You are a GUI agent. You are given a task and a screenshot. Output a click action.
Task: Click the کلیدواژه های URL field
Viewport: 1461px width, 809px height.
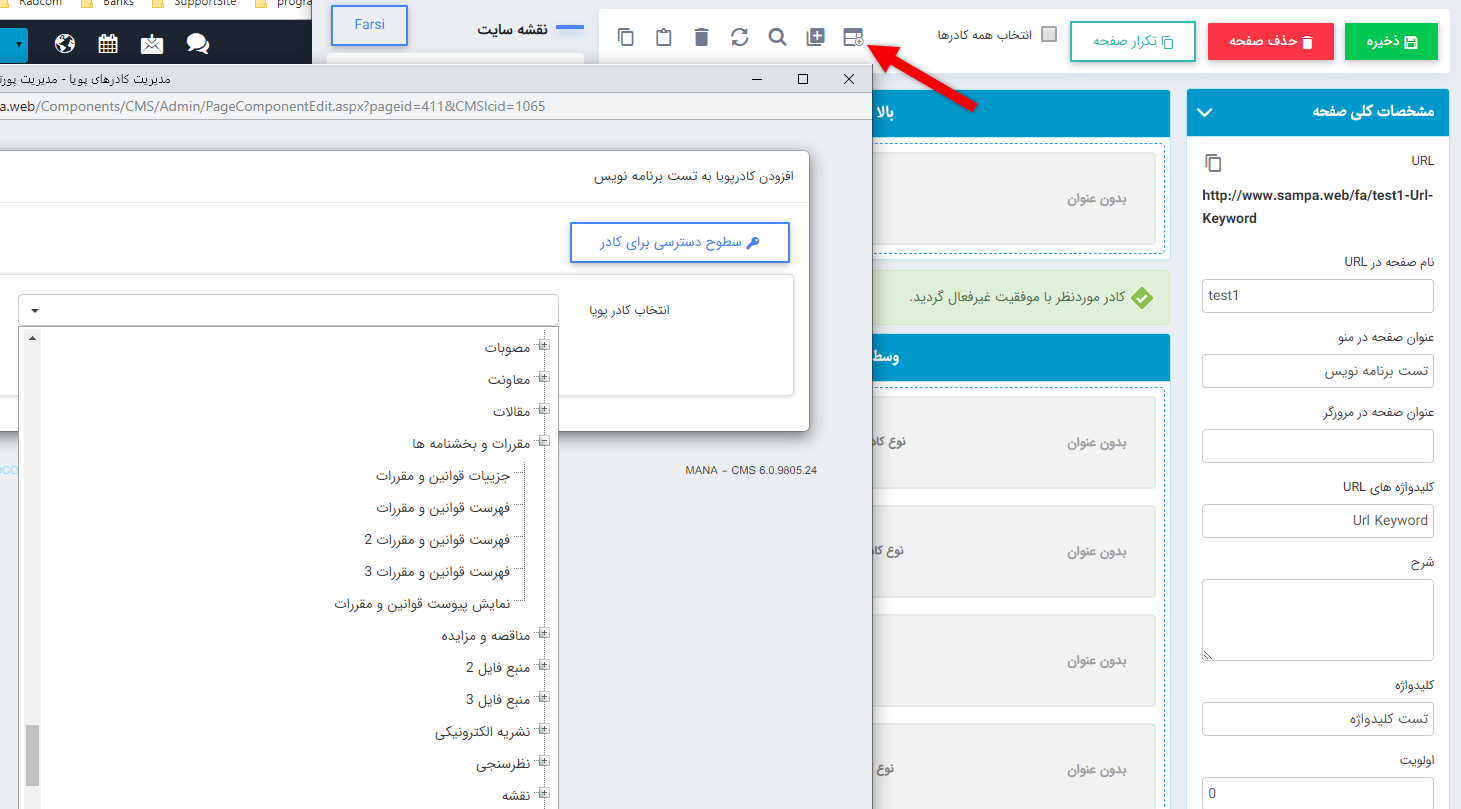(x=1317, y=521)
